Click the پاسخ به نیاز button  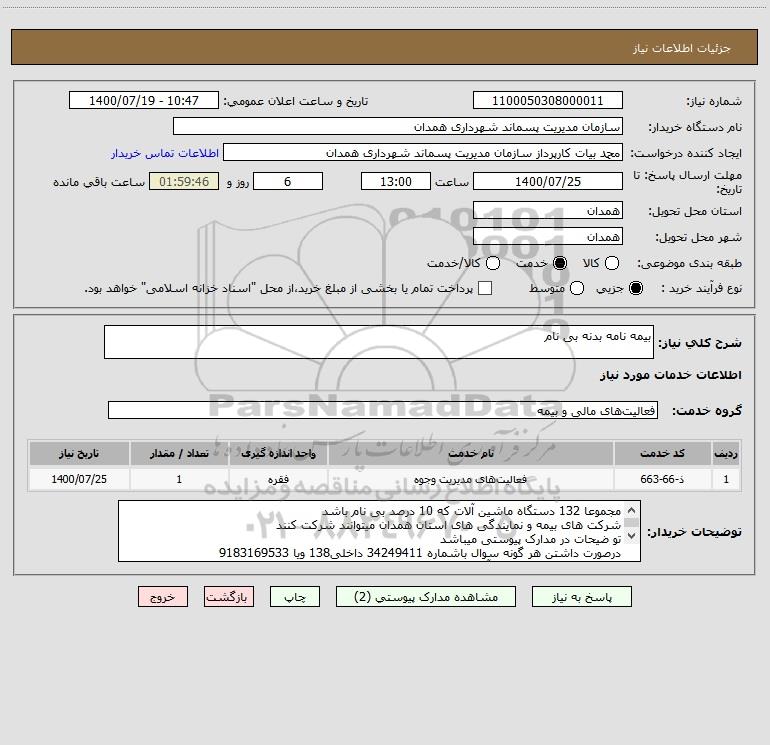(581, 597)
